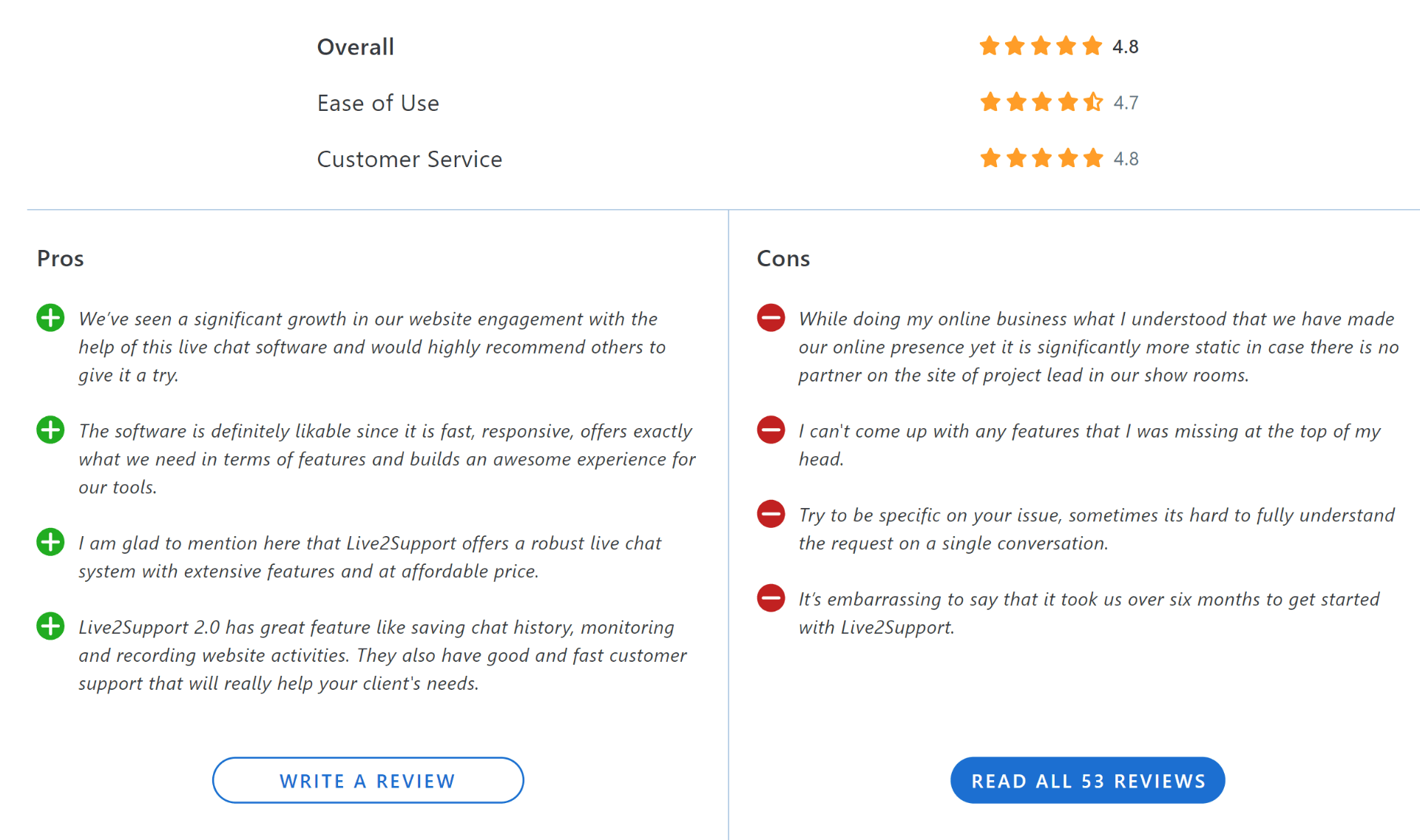Click green plus icon beside Live2Support 2.0 pro
This screenshot has width=1420, height=840.
click(x=50, y=626)
